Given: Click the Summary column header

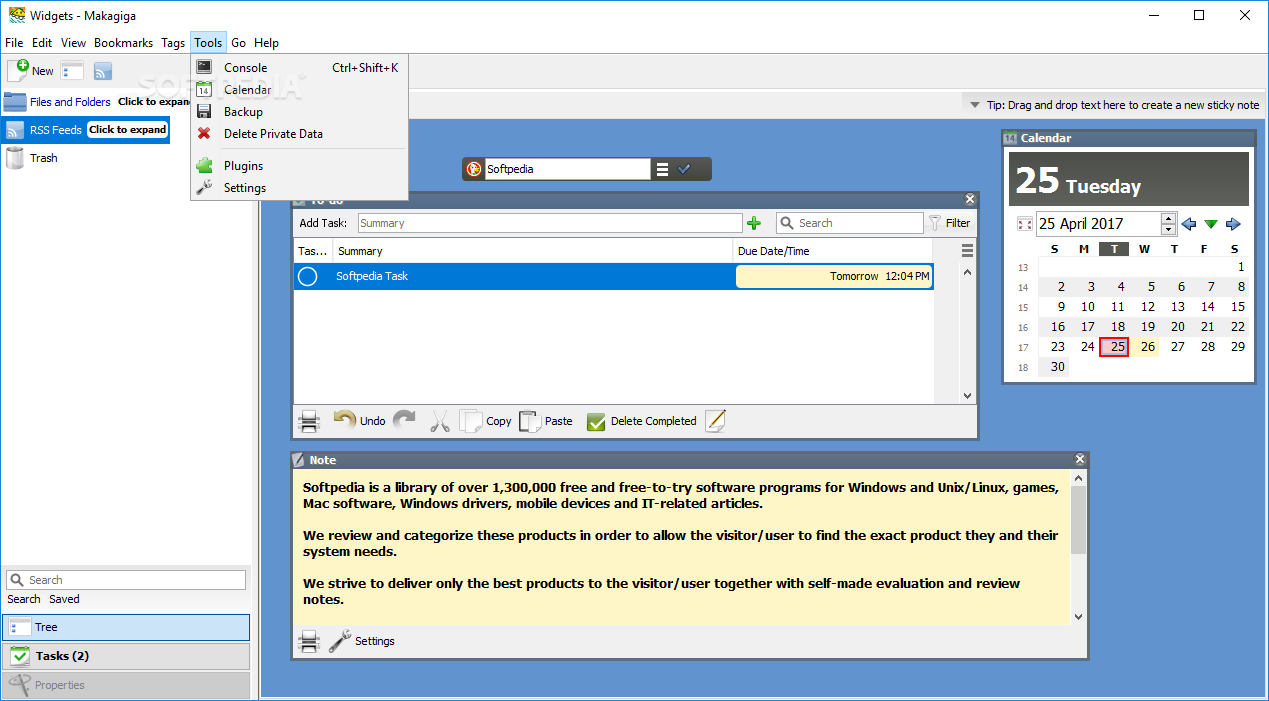Looking at the screenshot, I should pos(533,251).
